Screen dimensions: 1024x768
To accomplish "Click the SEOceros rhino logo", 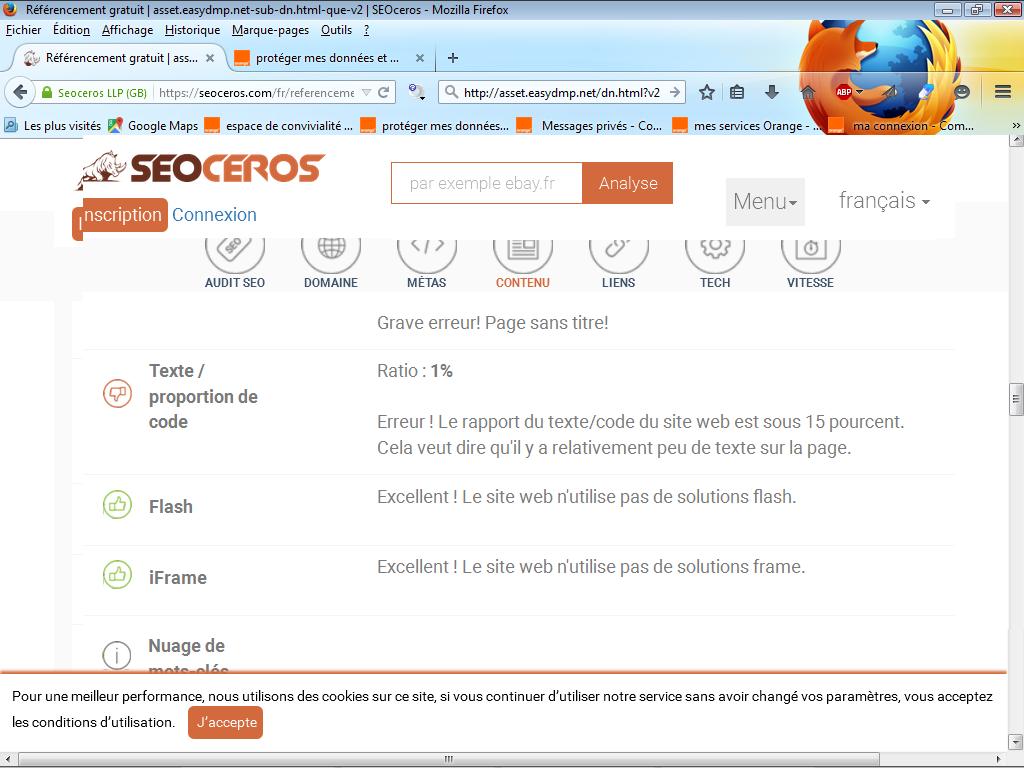I will pos(200,170).
